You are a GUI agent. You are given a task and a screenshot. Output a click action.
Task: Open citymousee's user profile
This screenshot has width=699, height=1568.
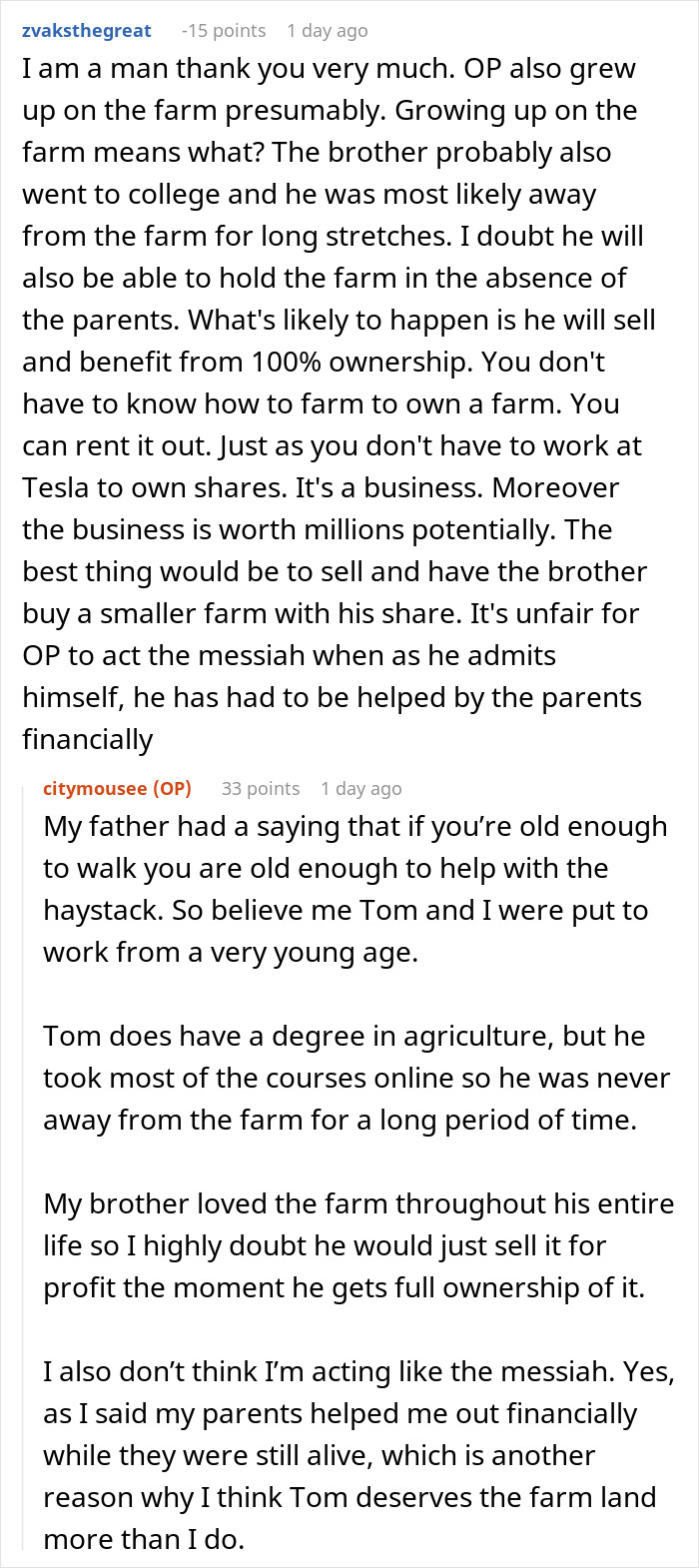coord(96,788)
